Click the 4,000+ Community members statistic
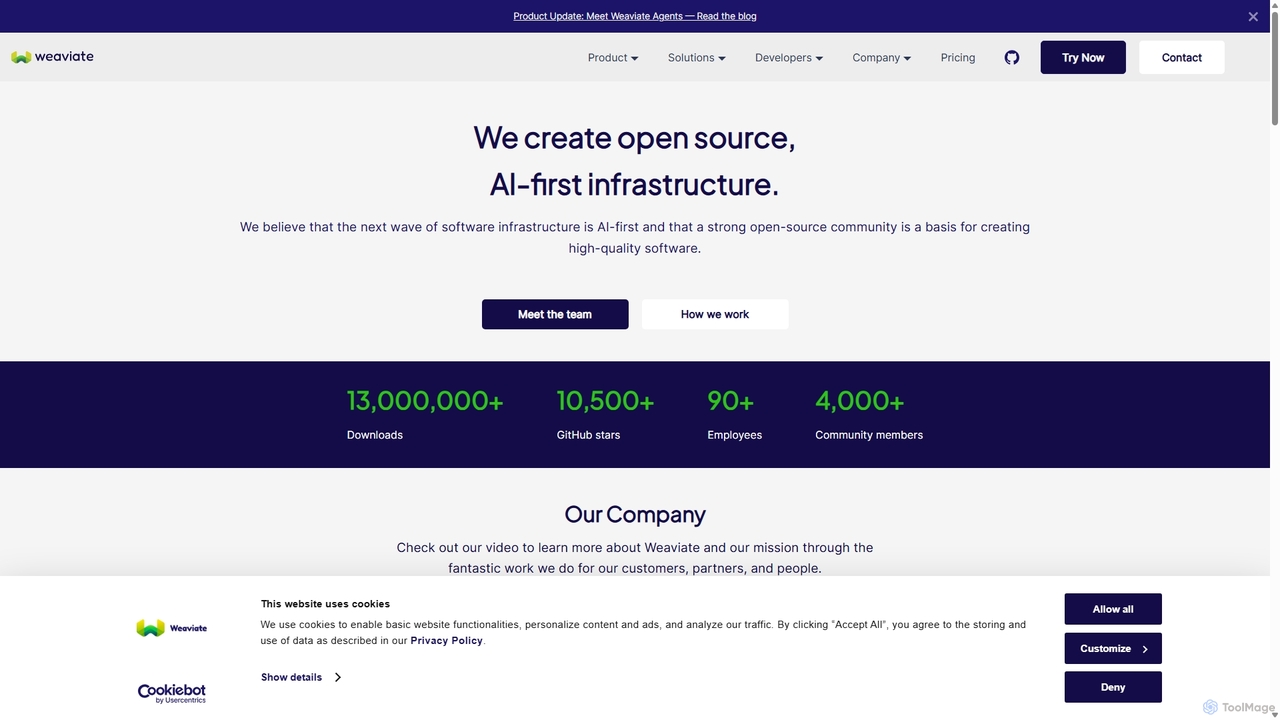Image resolution: width=1280 pixels, height=720 pixels. (x=869, y=414)
